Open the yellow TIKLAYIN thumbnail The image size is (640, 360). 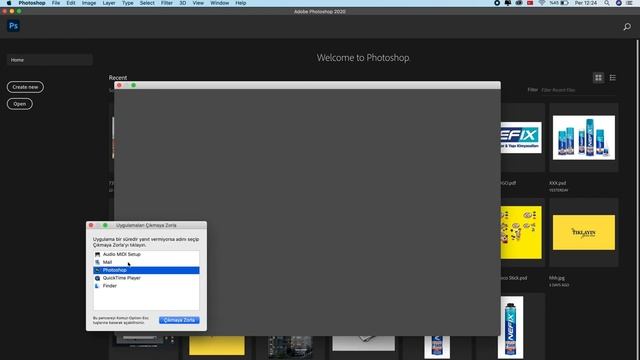pos(584,232)
